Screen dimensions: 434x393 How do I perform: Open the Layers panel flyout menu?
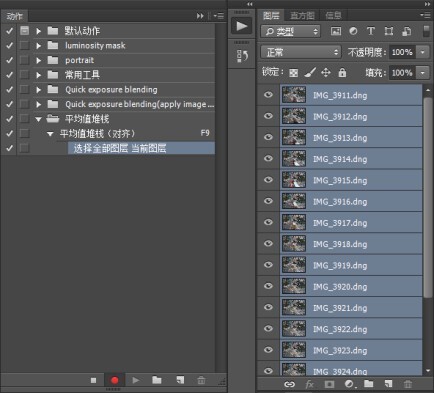tap(425, 15)
